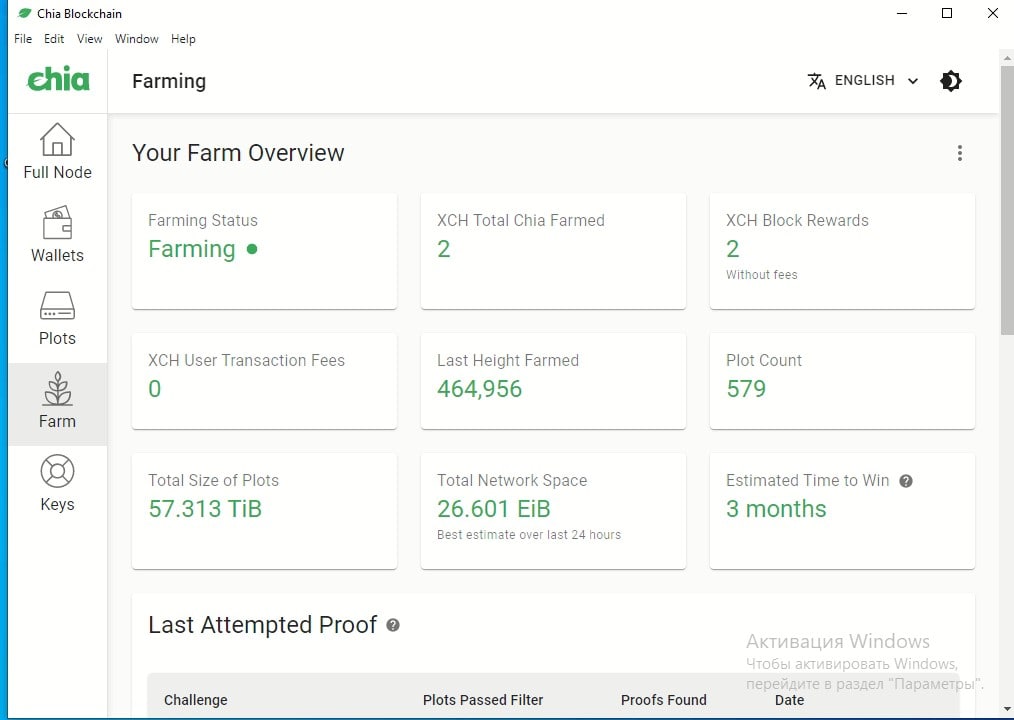Open the Help menu
The height and width of the screenshot is (720, 1014).
(183, 39)
